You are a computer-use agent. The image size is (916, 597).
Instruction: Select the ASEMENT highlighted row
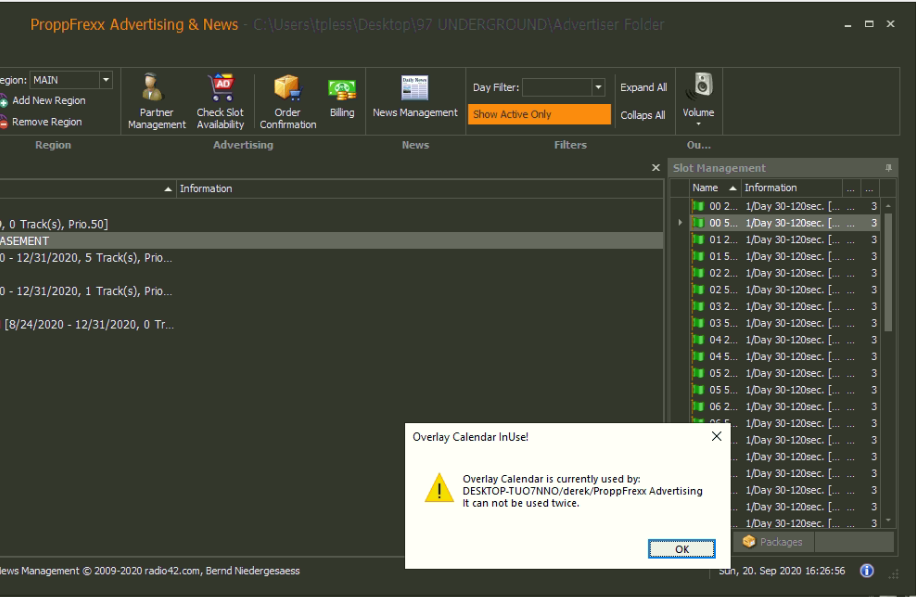tap(331, 241)
